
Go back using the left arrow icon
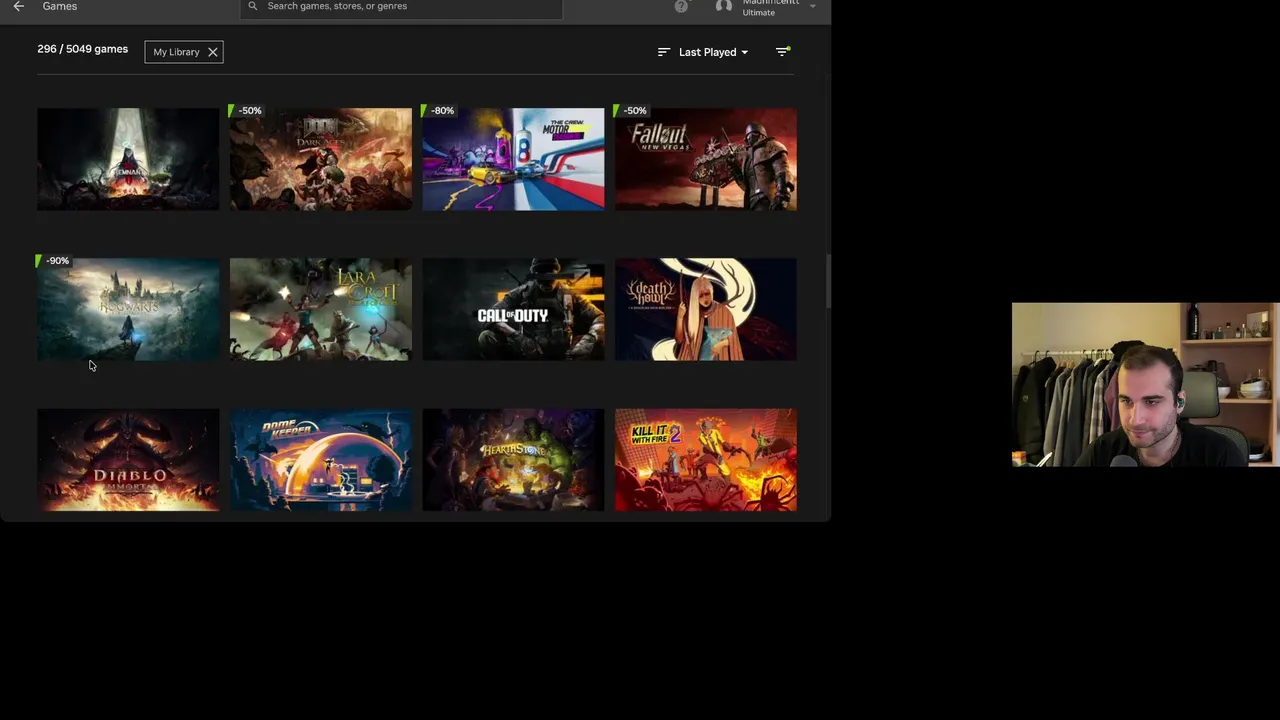(18, 6)
